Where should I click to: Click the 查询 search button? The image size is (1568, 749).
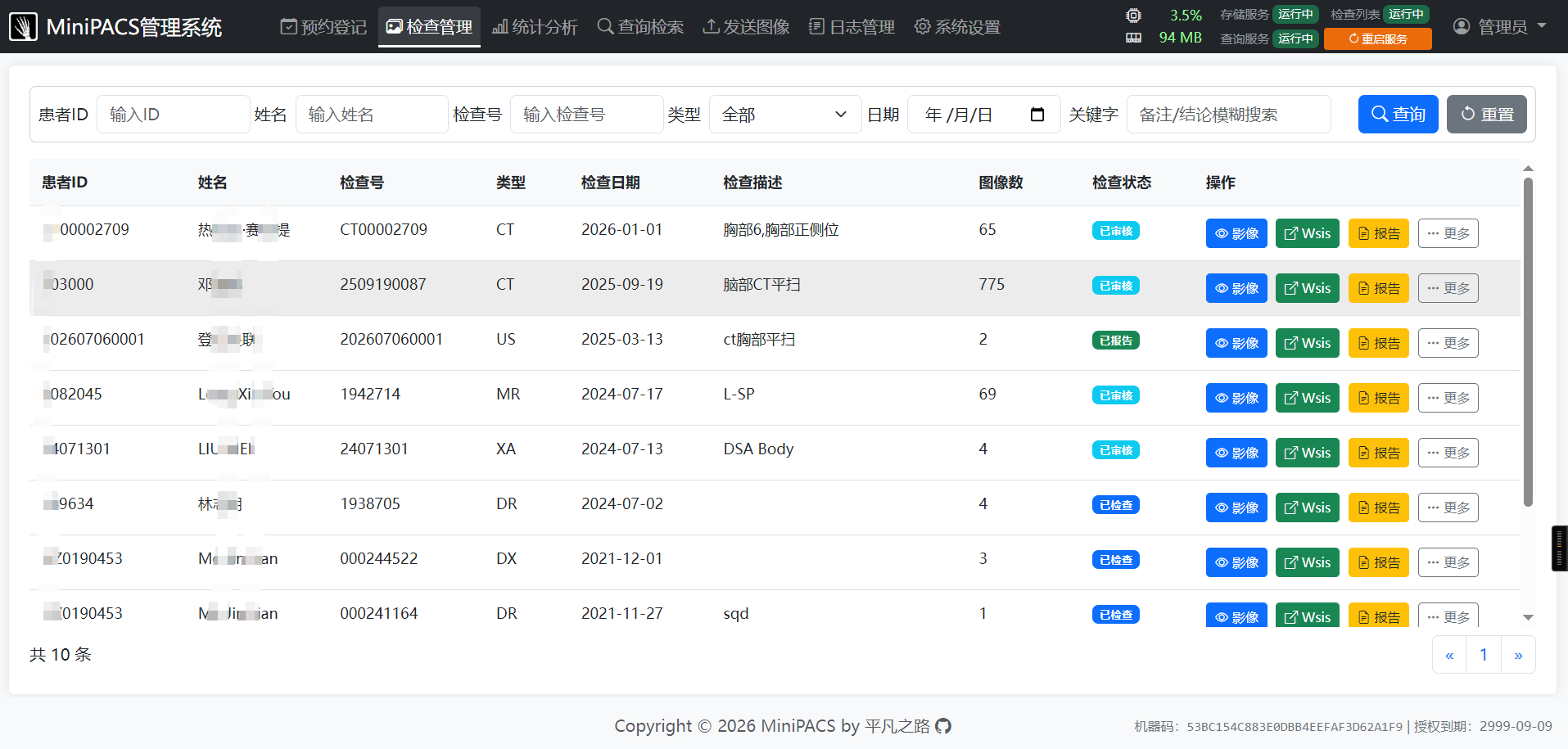(1398, 115)
